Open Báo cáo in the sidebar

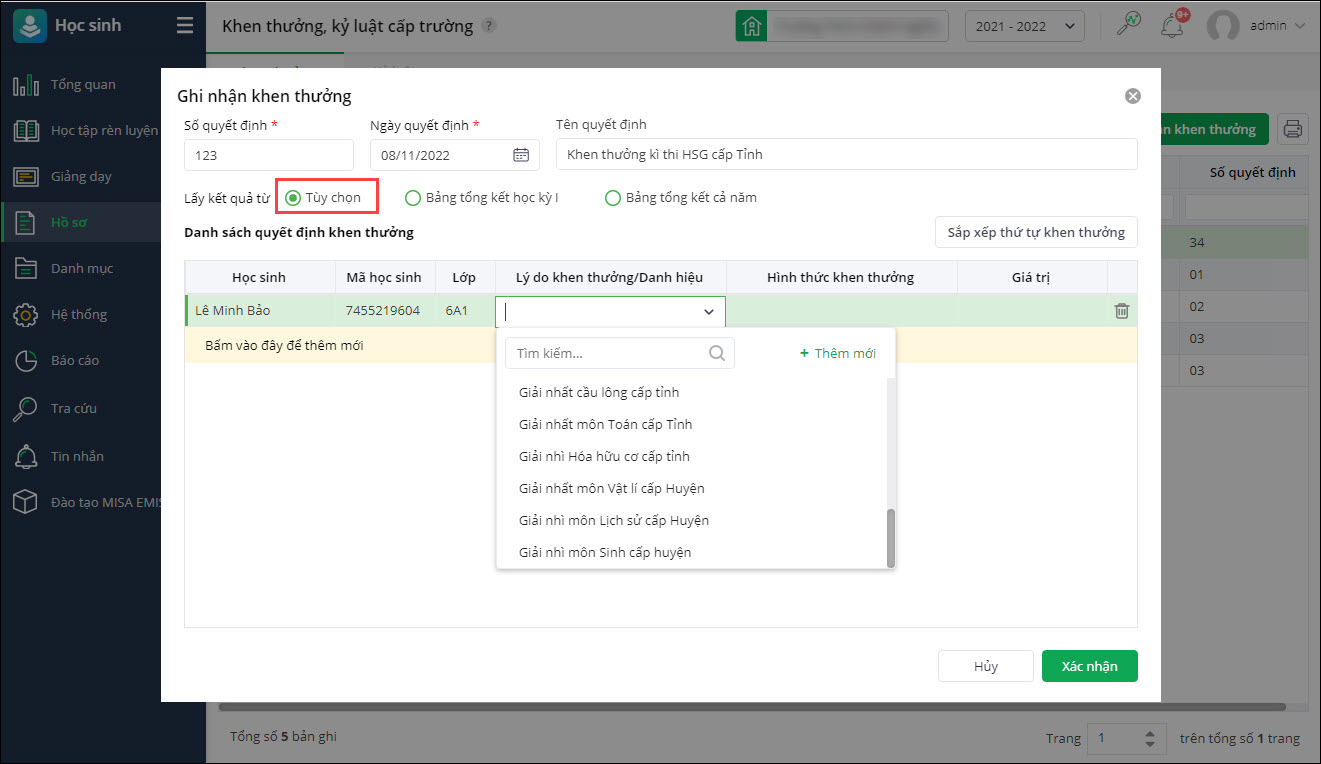point(75,360)
